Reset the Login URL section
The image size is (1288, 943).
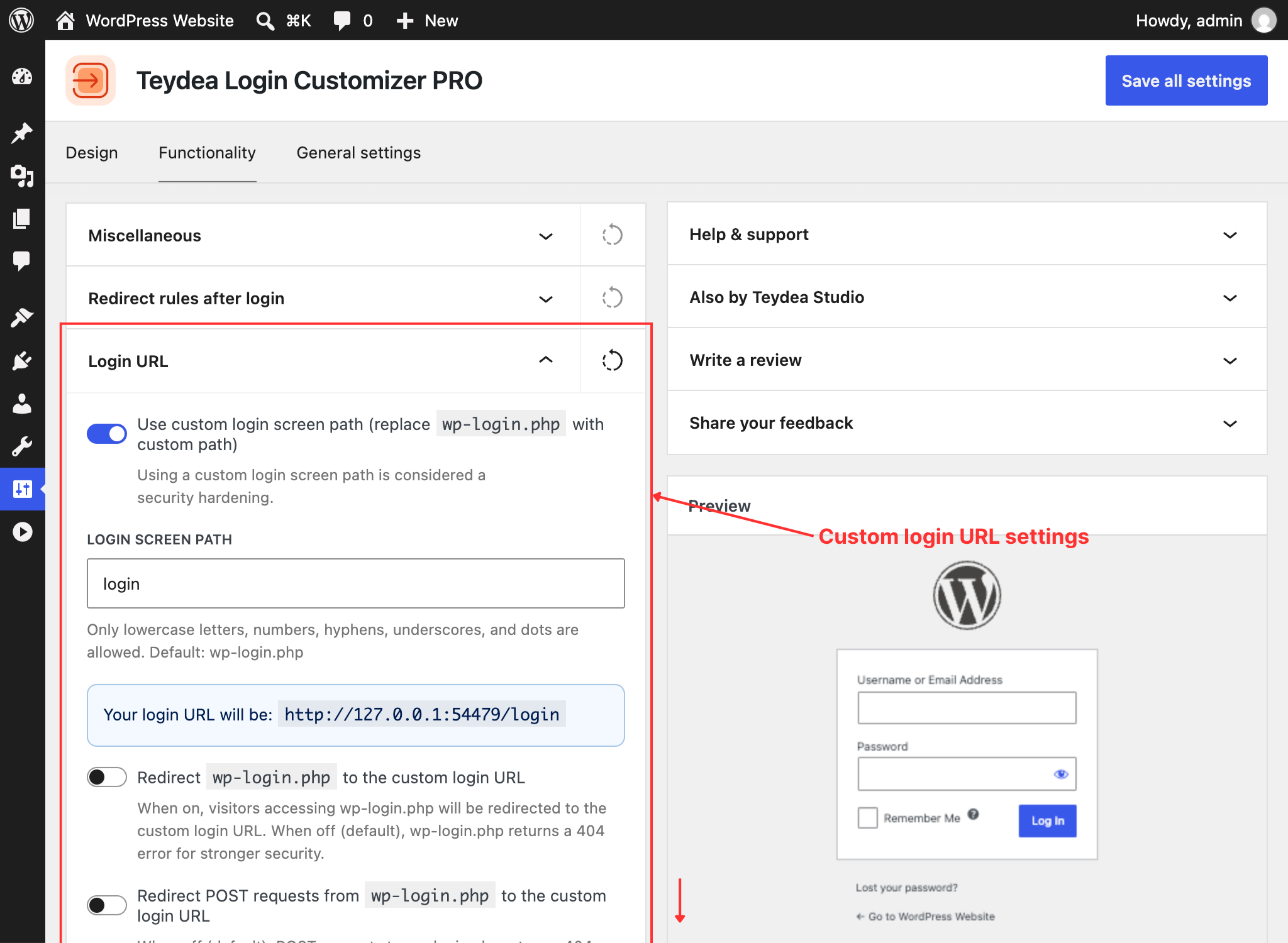pos(613,361)
